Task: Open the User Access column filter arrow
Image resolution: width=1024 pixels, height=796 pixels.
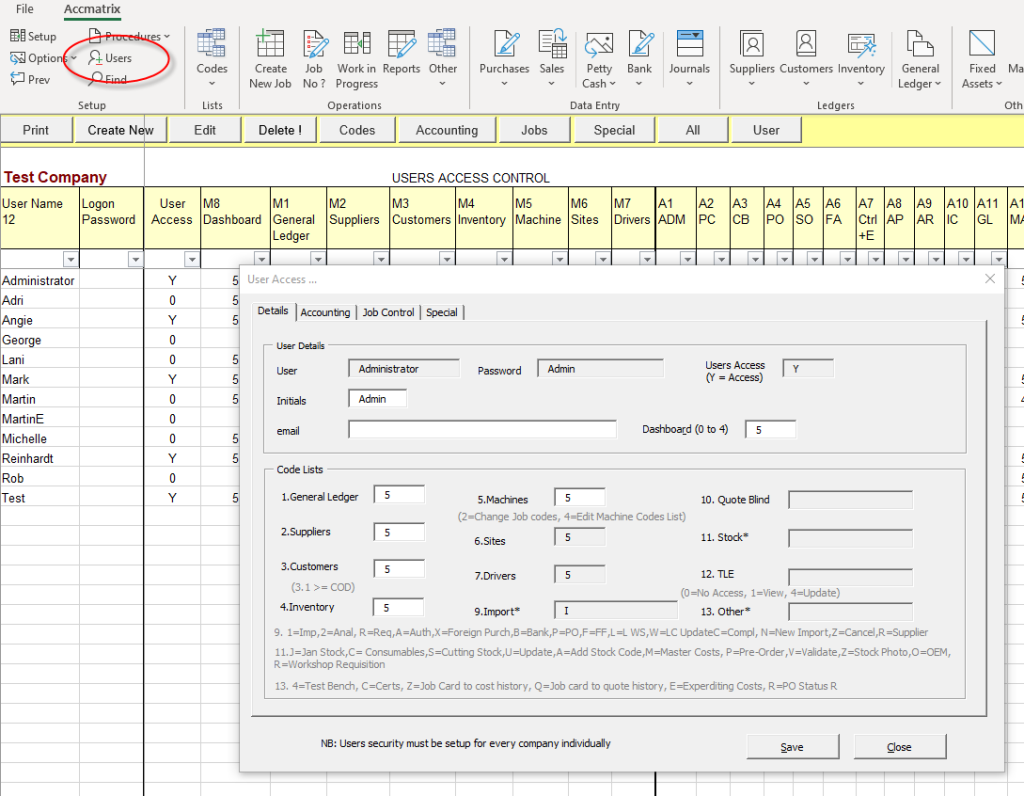Action: 192,259
